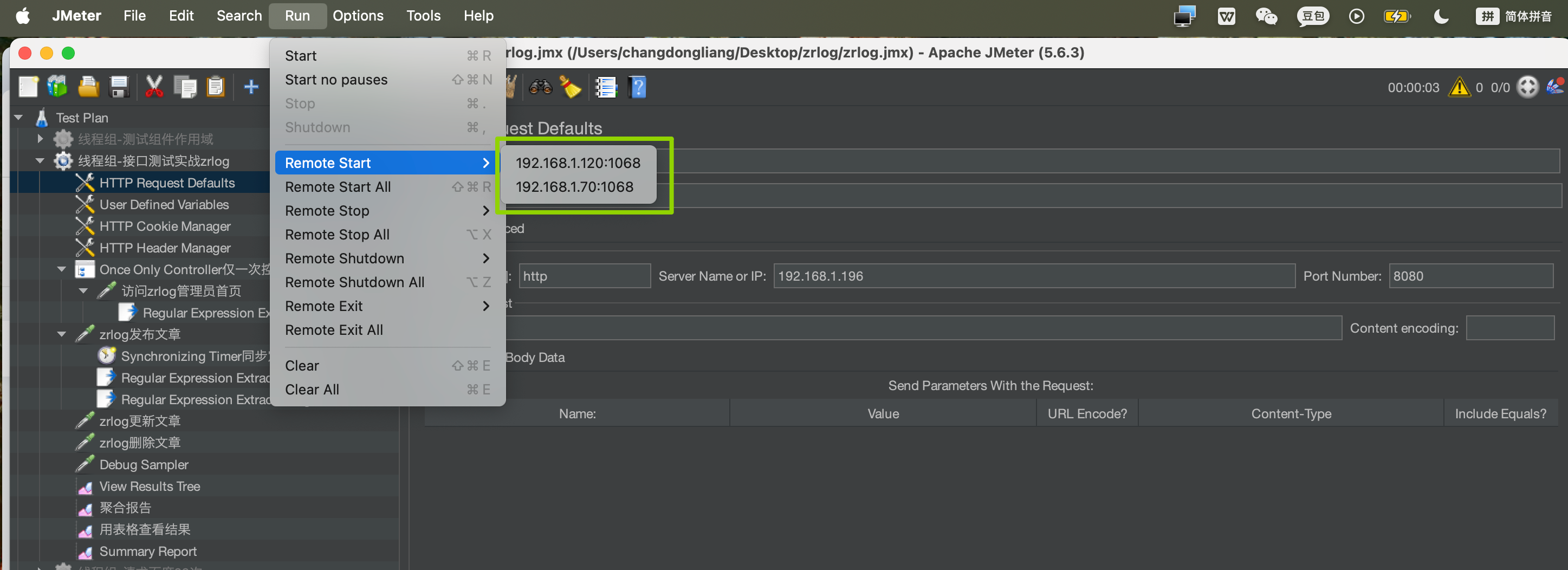
Task: Click the Cut scissors icon
Action: click(x=154, y=87)
